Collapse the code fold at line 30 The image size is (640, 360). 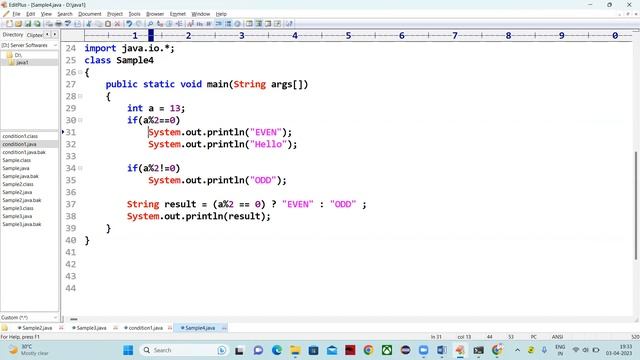click(80, 120)
